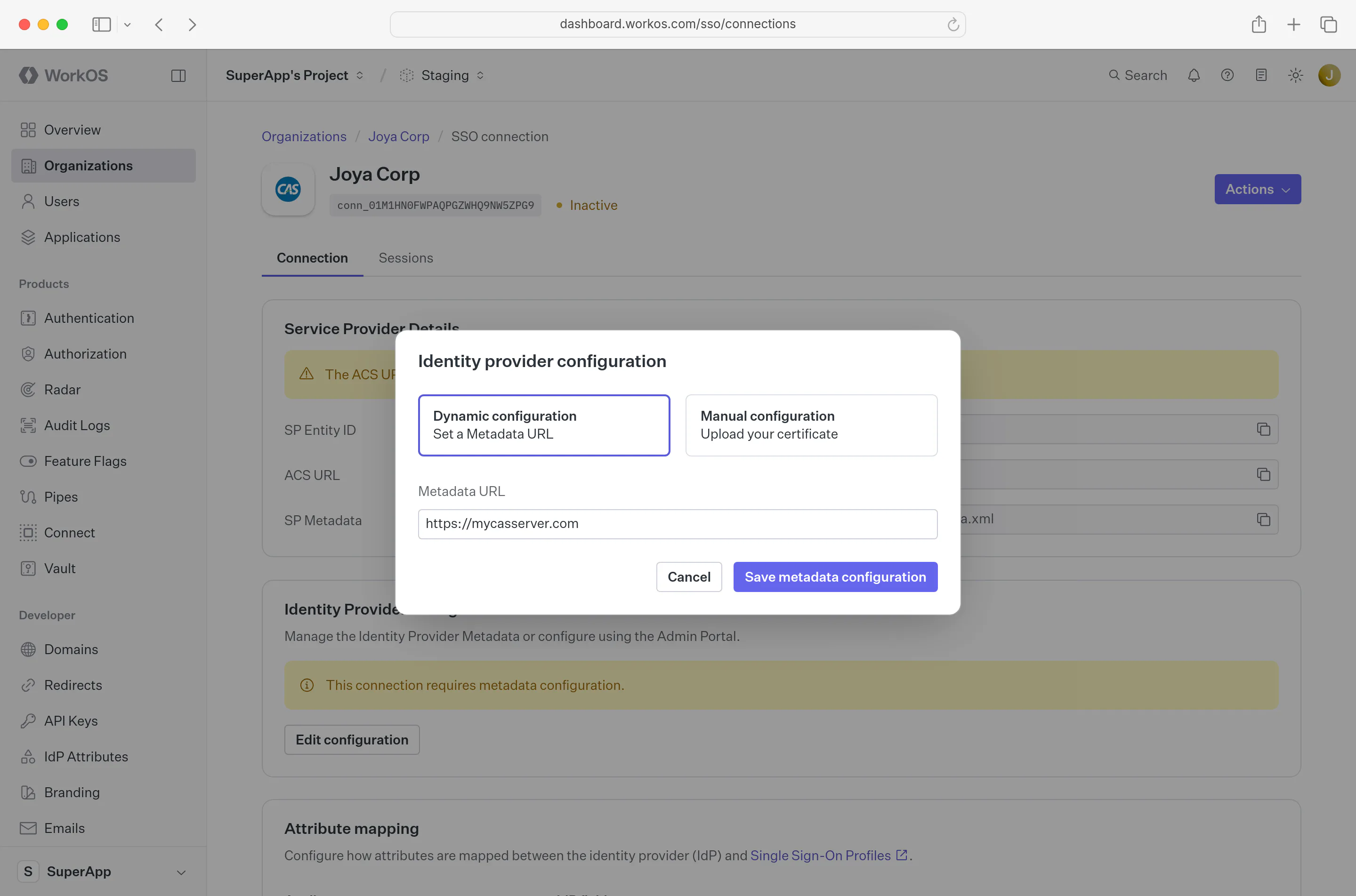Open Emails in the sidebar

104,828
